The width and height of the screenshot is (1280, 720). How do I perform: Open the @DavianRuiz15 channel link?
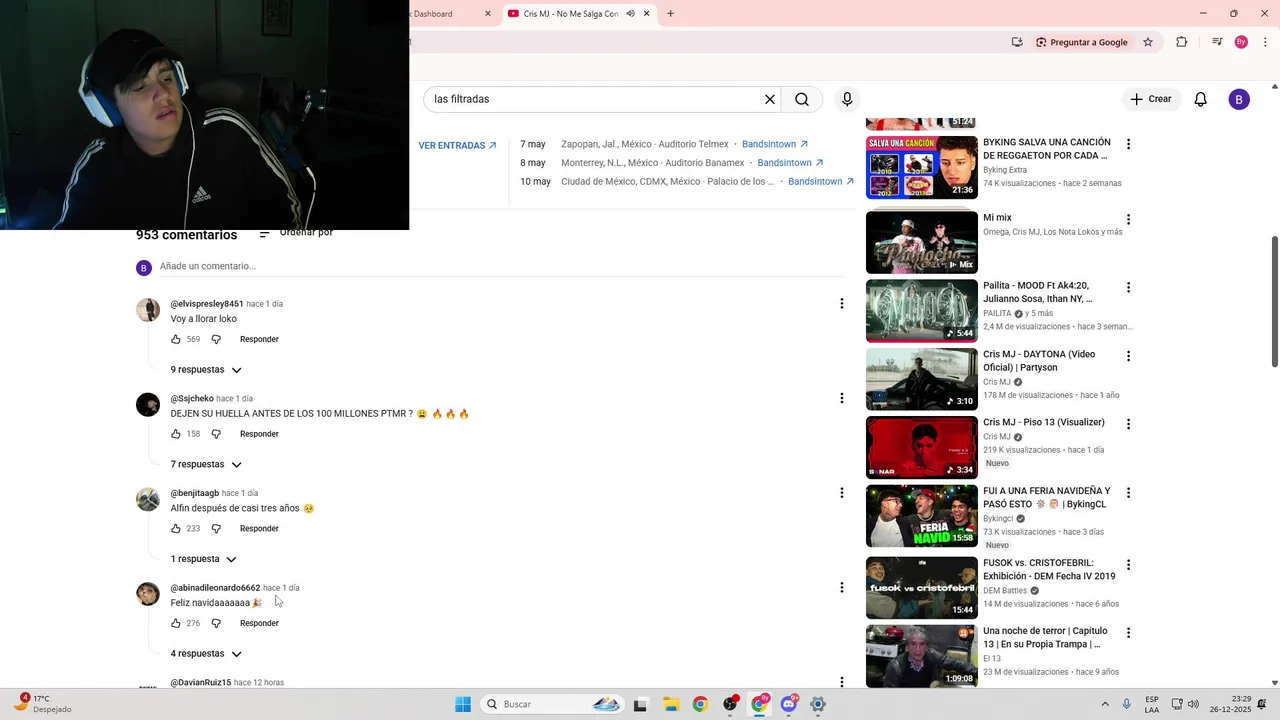click(x=201, y=682)
